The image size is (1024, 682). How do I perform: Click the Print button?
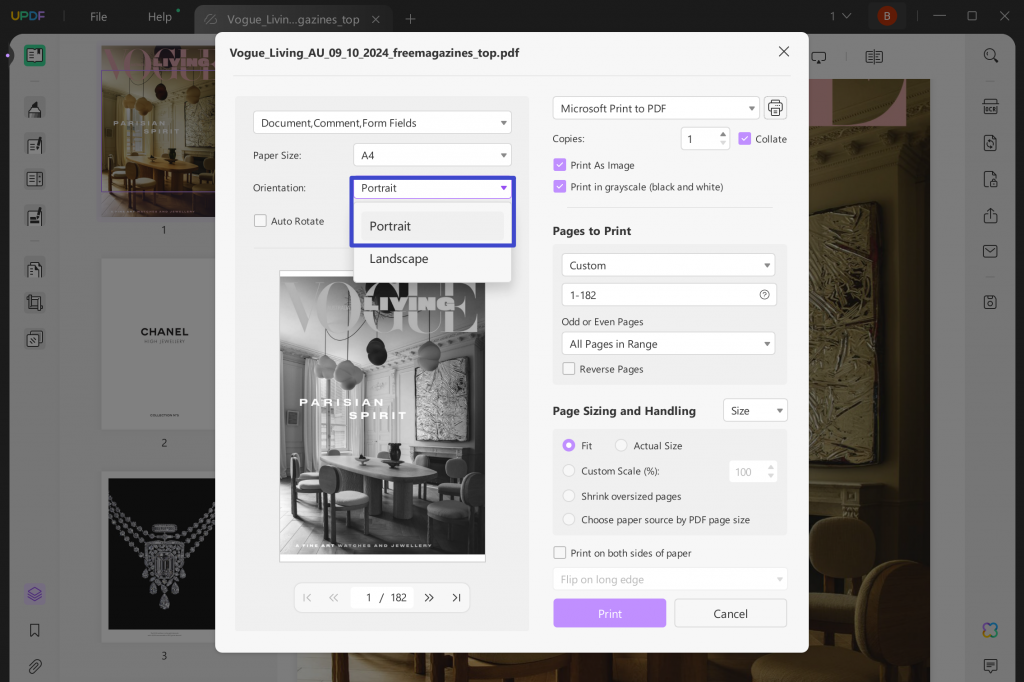point(609,613)
